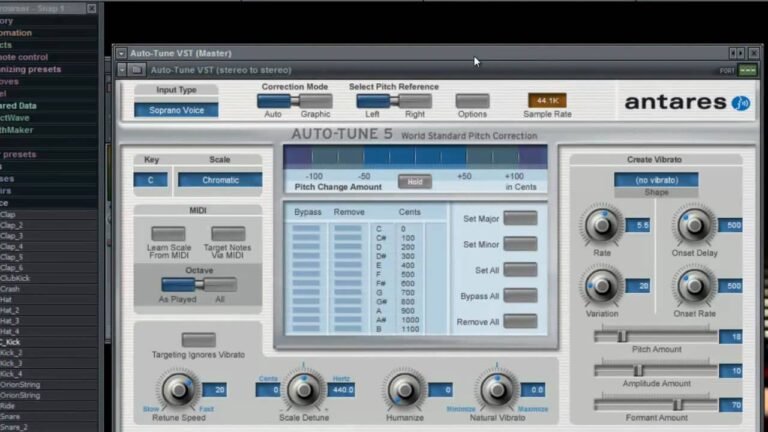This screenshot has width=768, height=432.
Task: Click the Retune Speed value field 20
Action: point(215,390)
